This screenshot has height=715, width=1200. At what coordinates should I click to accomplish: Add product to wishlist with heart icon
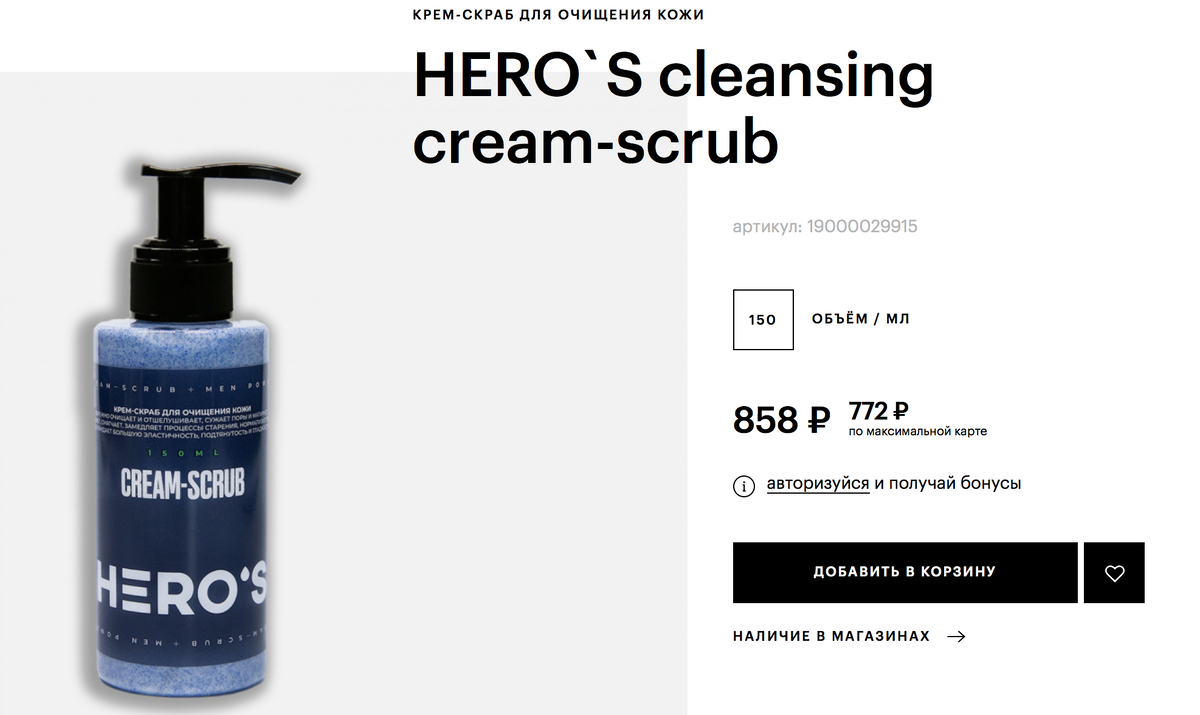[x=1114, y=573]
